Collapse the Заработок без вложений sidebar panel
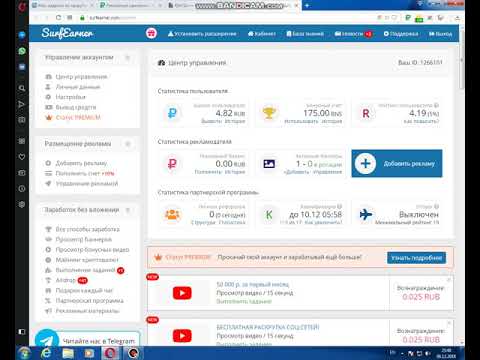 [127, 210]
